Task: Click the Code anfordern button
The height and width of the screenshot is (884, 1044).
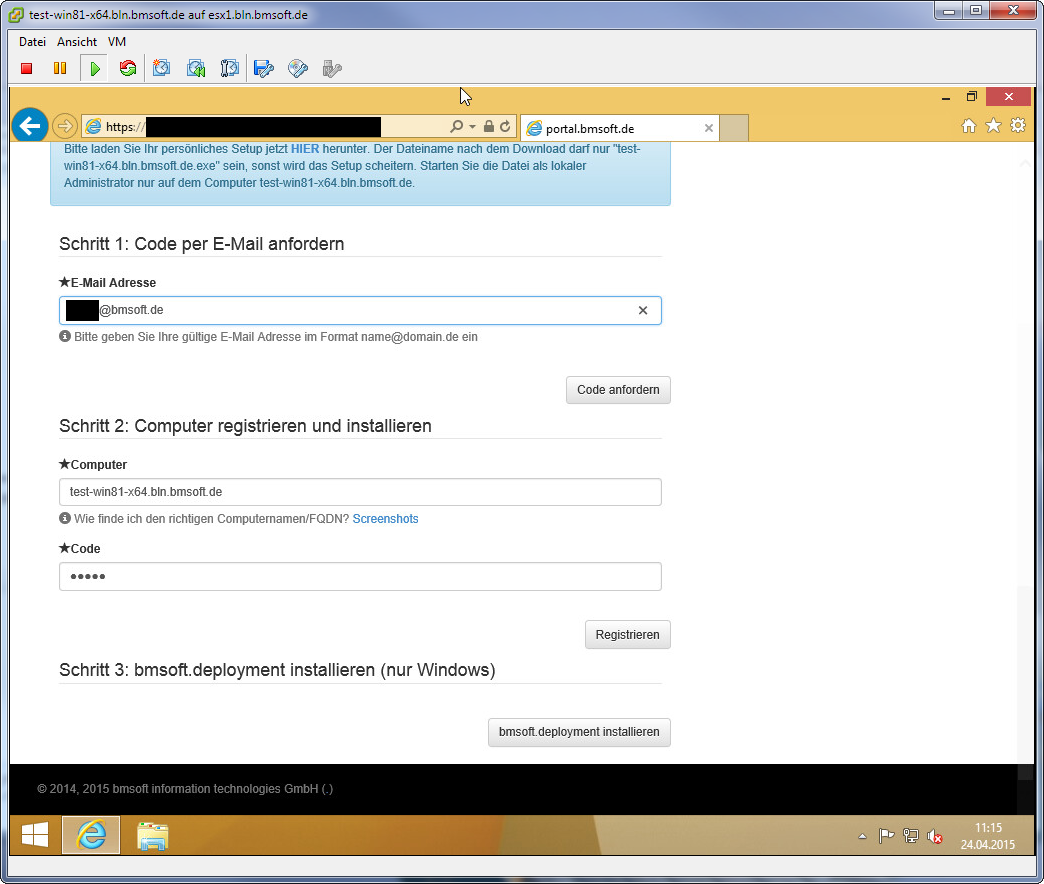Action: (618, 390)
